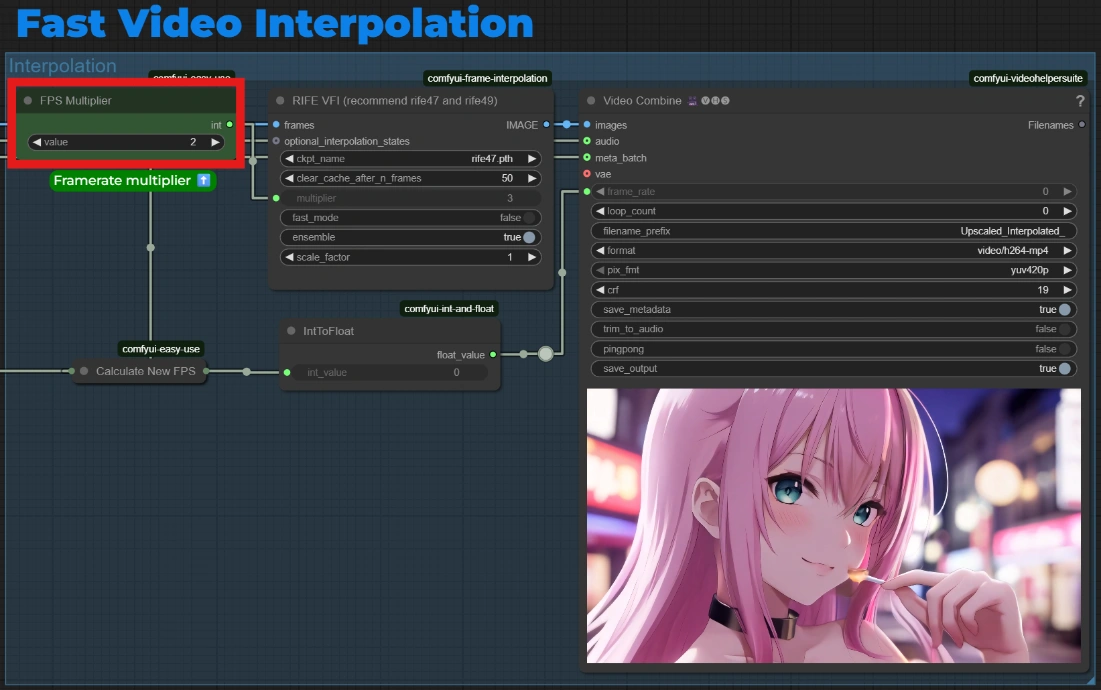The width and height of the screenshot is (1101, 690).
Task: Click the audio input port on Video Combine
Action: 587,141
